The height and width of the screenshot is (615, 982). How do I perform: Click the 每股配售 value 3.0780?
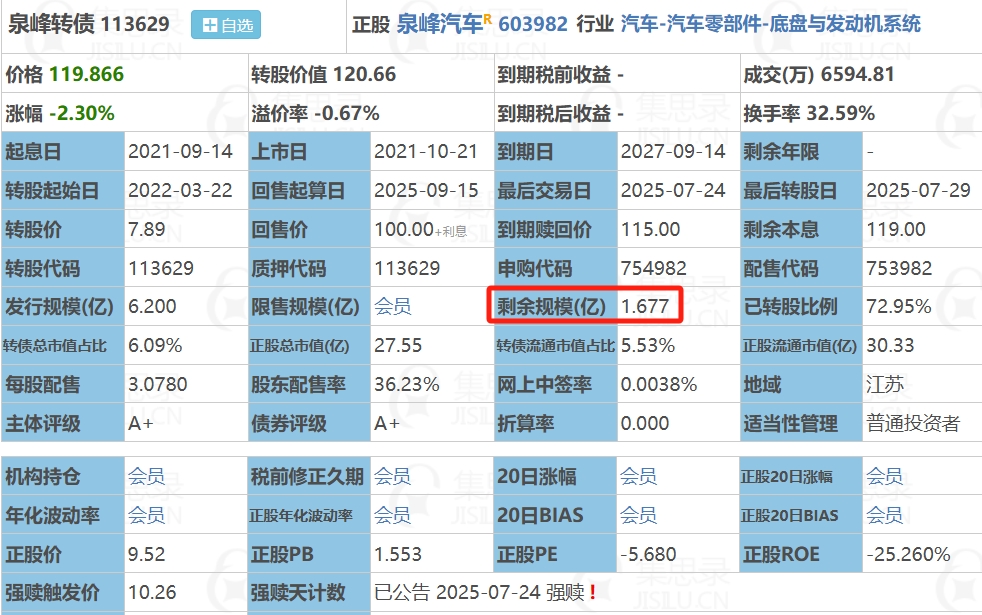[157, 385]
